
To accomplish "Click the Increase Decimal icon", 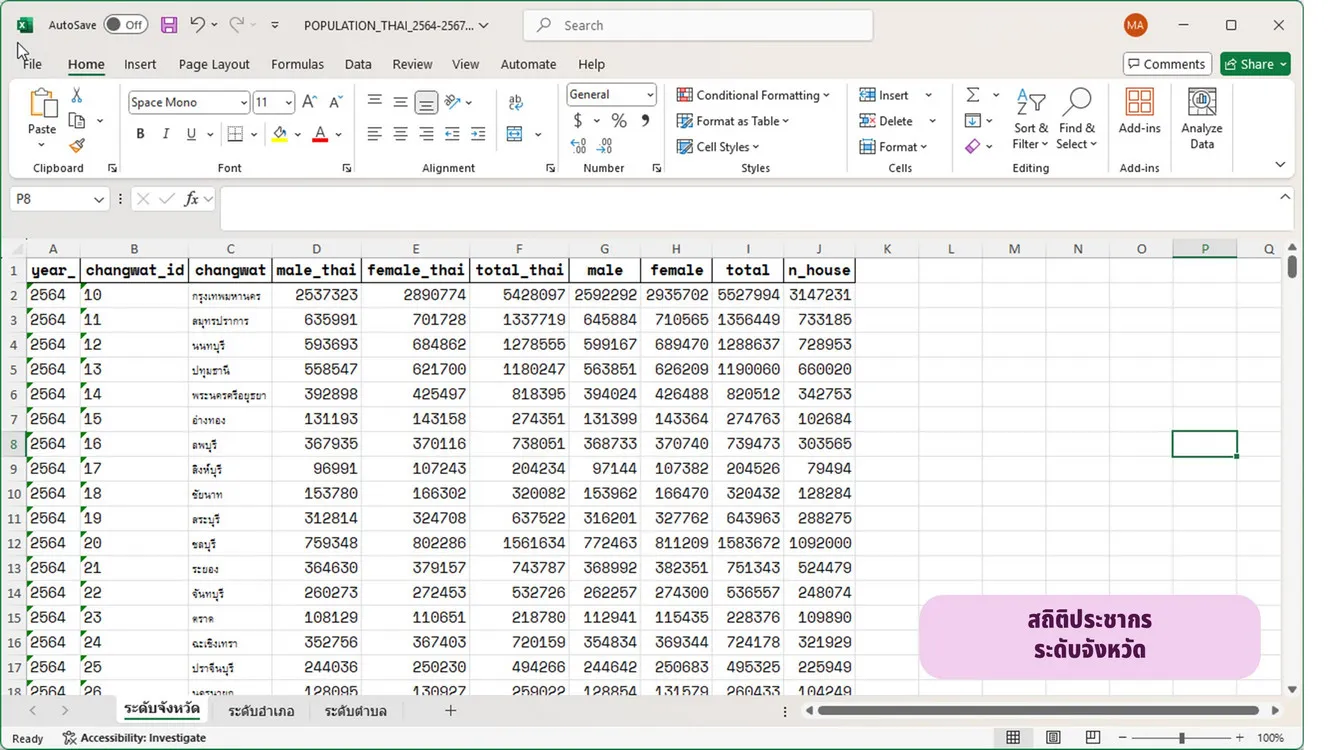I will coord(578,146).
